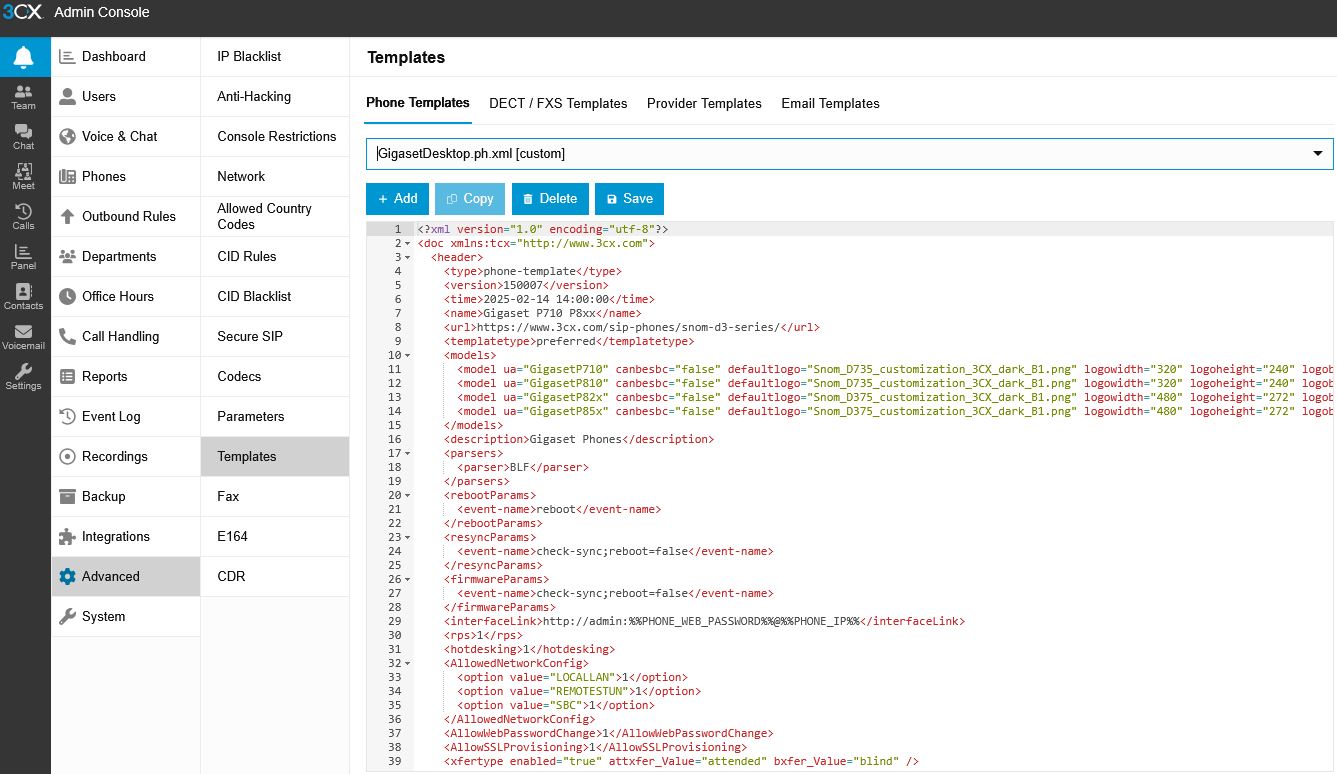Image resolution: width=1337 pixels, height=774 pixels.
Task: Click the Recordings record icon
Action: [x=67, y=457]
